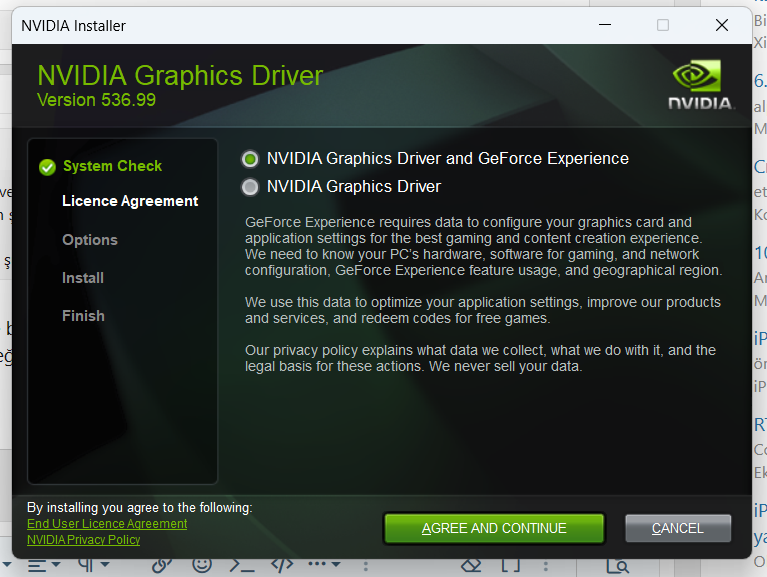The image size is (767, 577).
Task: Select the Licence Agreement step
Action: [x=130, y=201]
